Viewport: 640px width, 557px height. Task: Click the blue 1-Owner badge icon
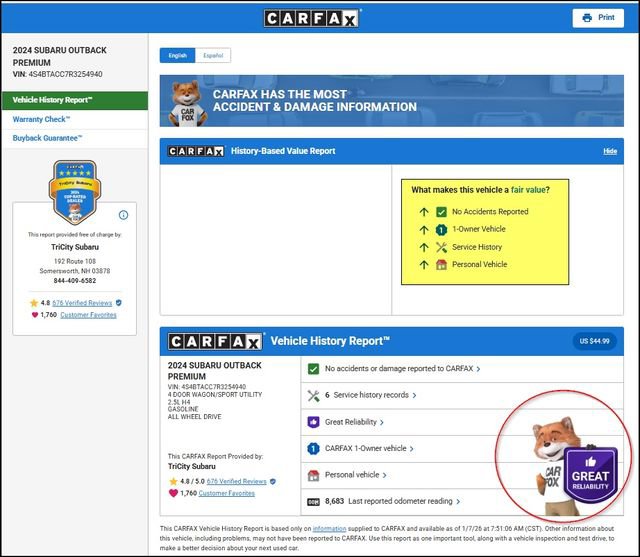pyautogui.click(x=313, y=449)
